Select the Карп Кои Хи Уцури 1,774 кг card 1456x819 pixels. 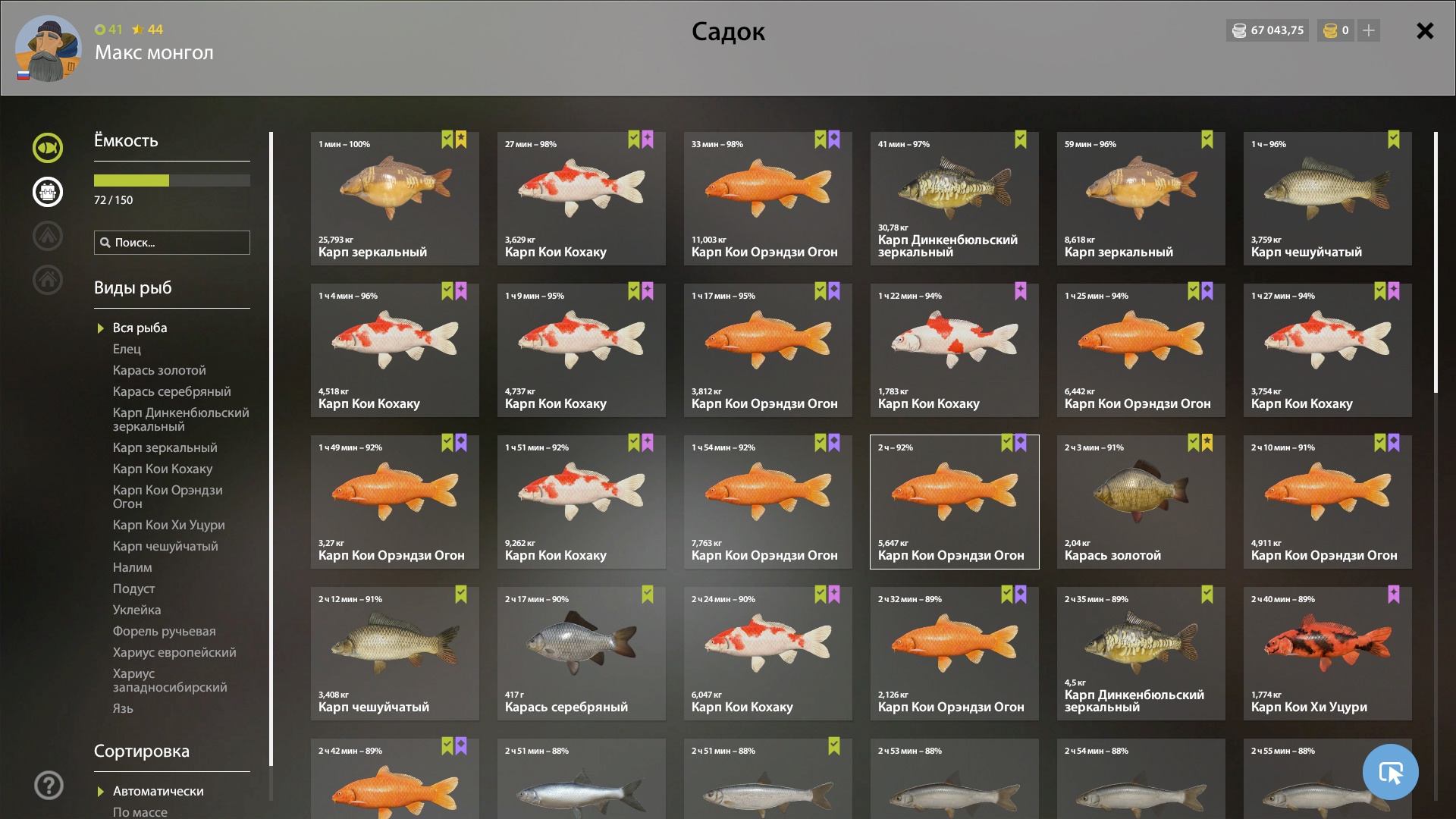pyautogui.click(x=1327, y=654)
